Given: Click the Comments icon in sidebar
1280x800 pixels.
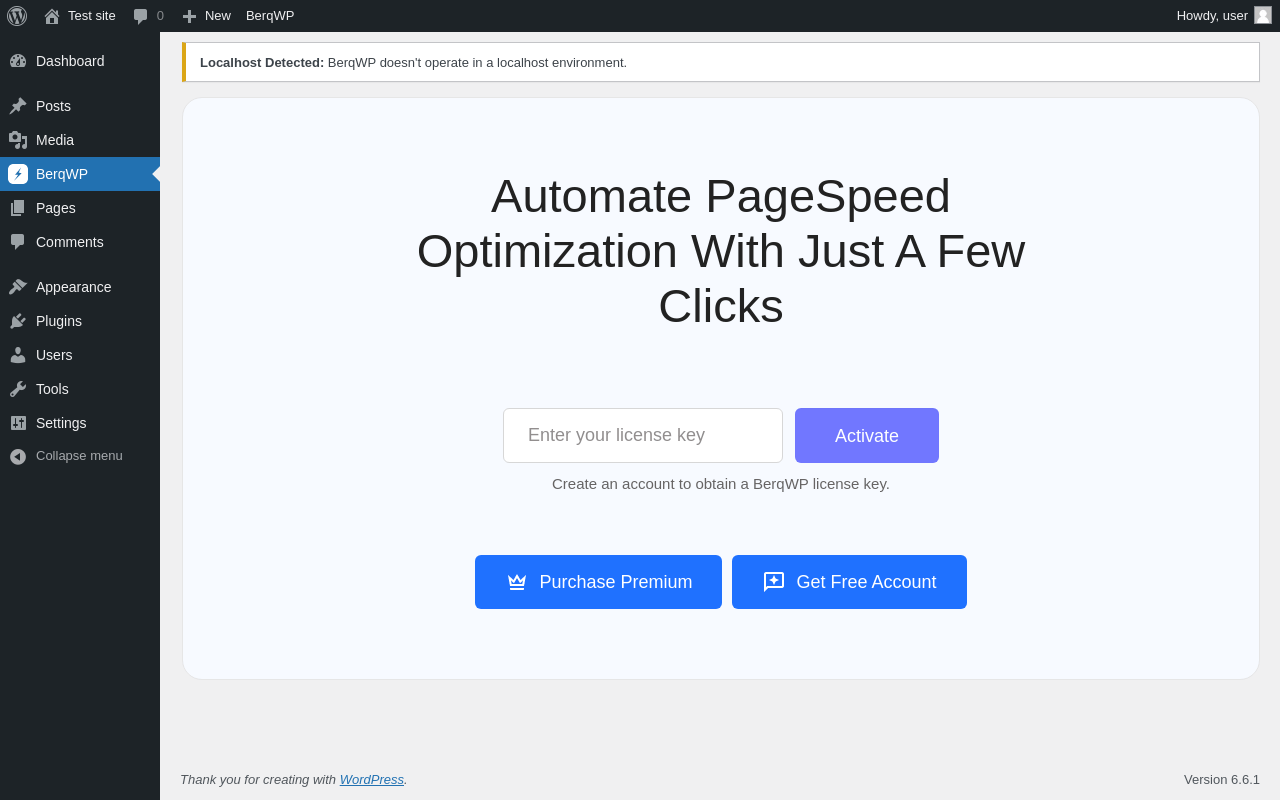Looking at the screenshot, I should point(18,242).
